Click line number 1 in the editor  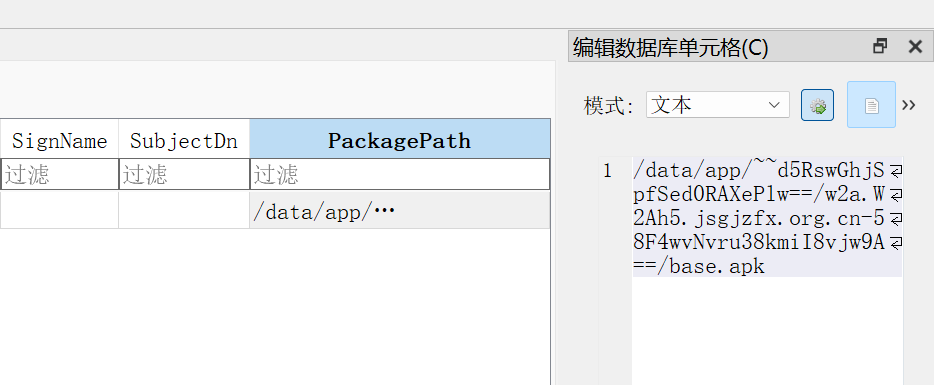[607, 171]
